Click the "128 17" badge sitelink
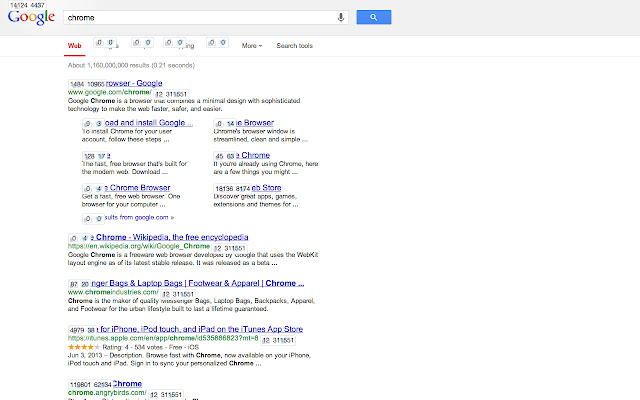Image resolution: width=640 pixels, height=400 pixels. tap(96, 156)
